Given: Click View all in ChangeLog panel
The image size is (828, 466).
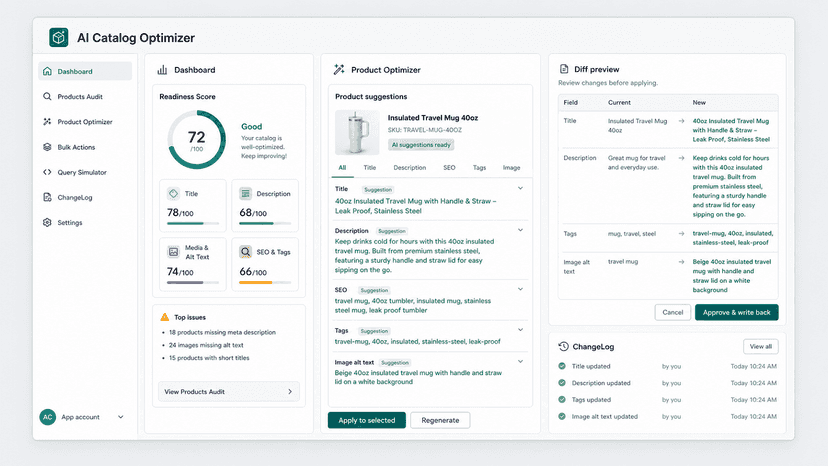Looking at the screenshot, I should 761,347.
